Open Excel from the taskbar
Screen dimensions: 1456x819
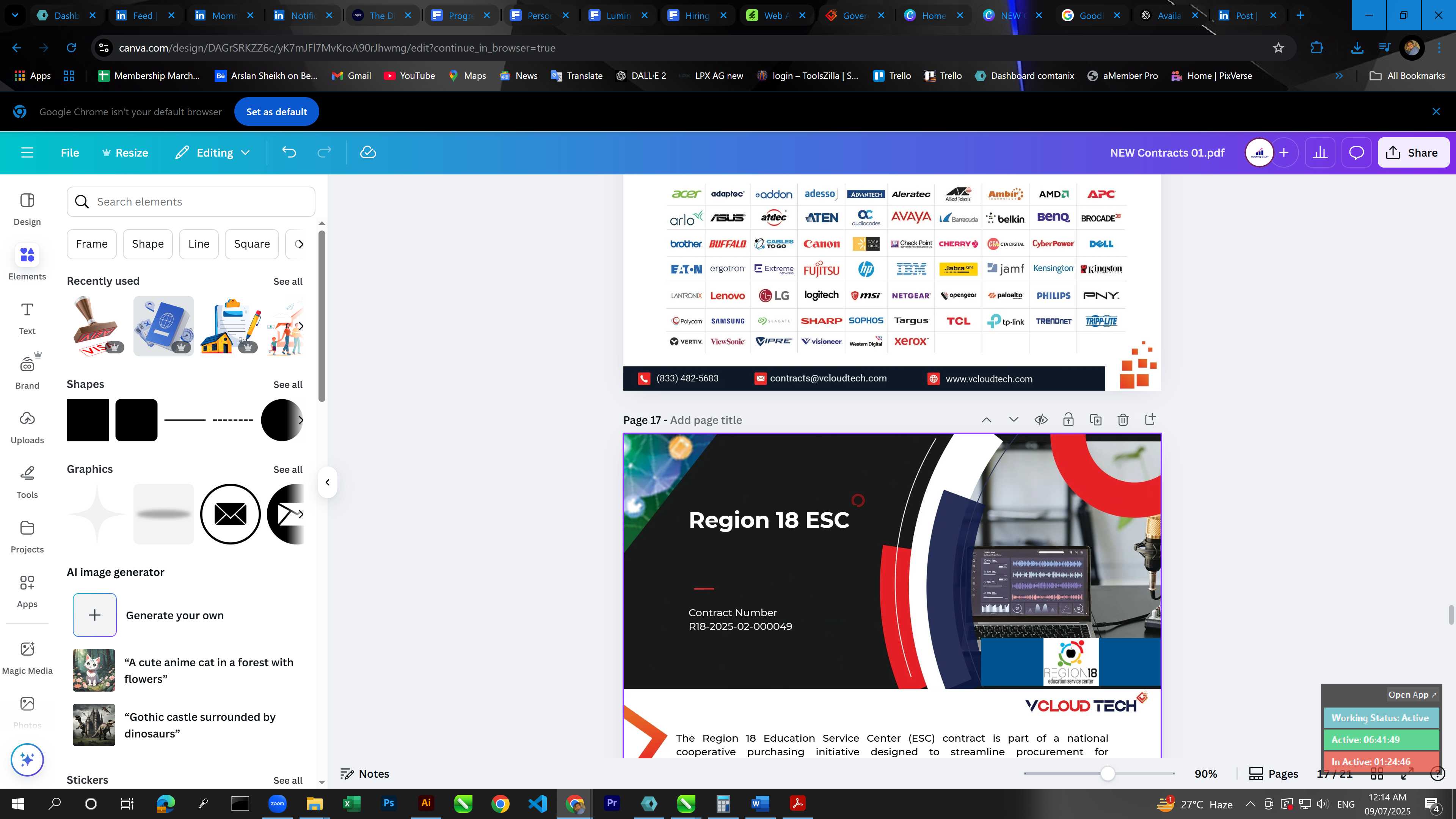[351, 804]
